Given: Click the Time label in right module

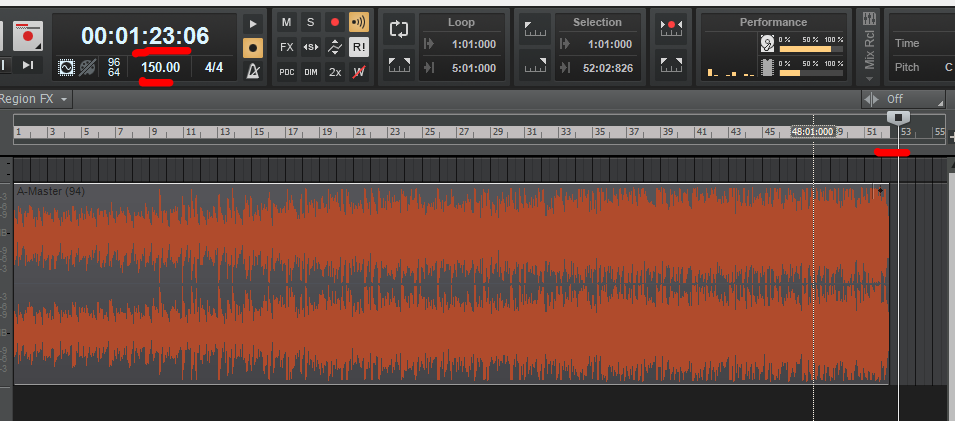Looking at the screenshot, I should [x=907, y=43].
